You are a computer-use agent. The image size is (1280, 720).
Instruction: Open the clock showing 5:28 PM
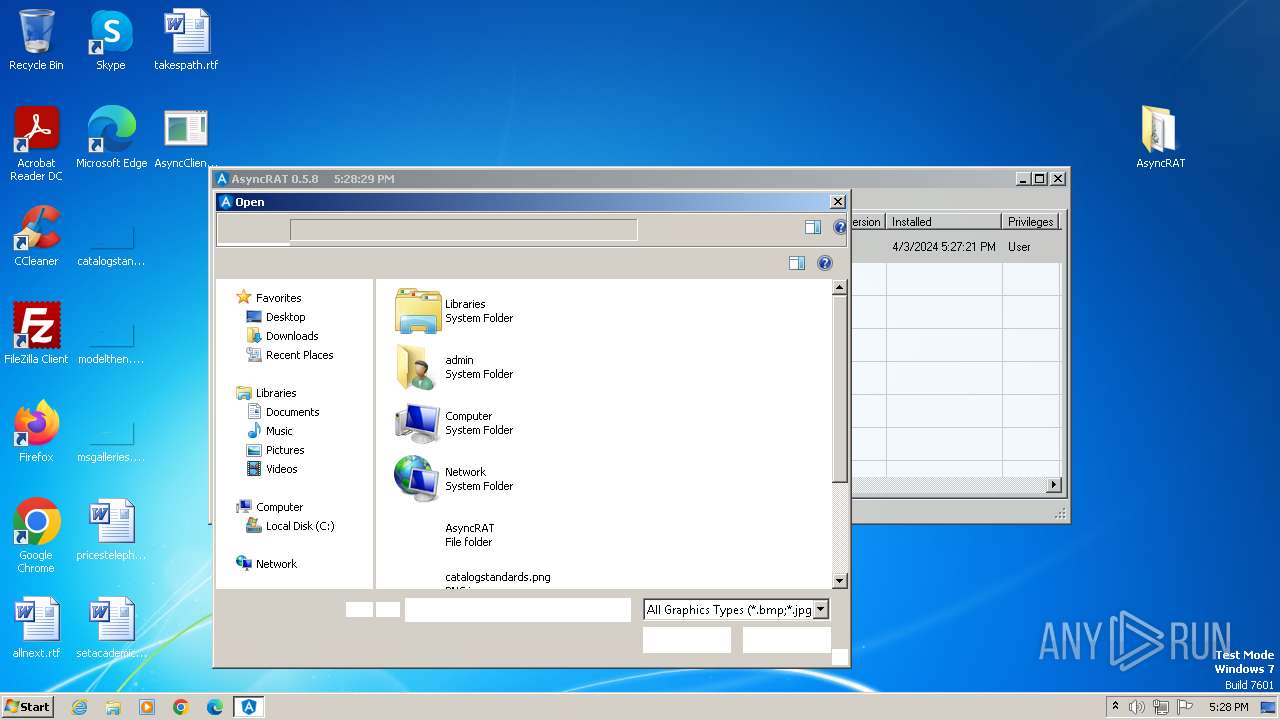tap(1228, 707)
